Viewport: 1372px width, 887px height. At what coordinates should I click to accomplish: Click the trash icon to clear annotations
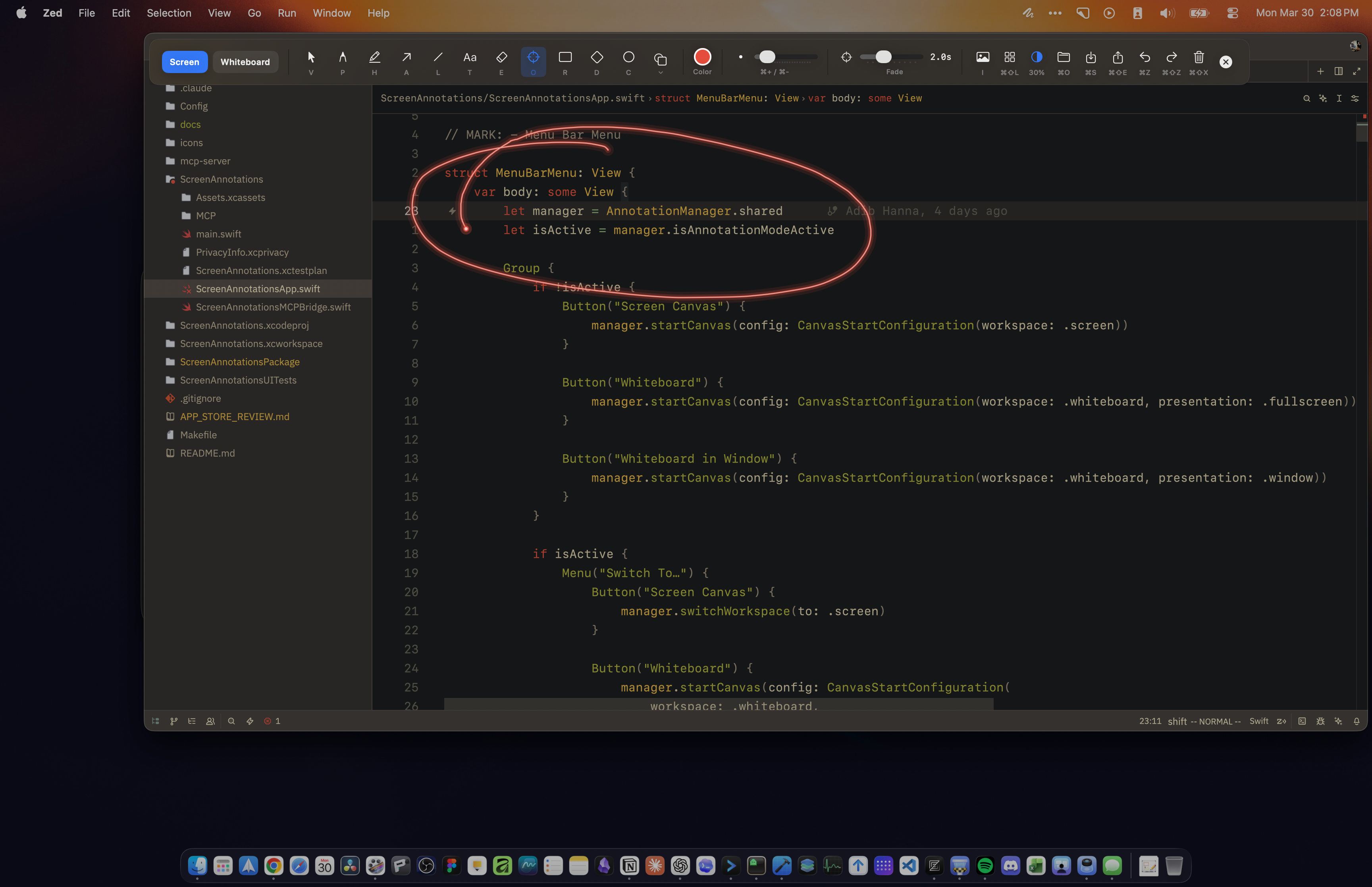(1199, 58)
